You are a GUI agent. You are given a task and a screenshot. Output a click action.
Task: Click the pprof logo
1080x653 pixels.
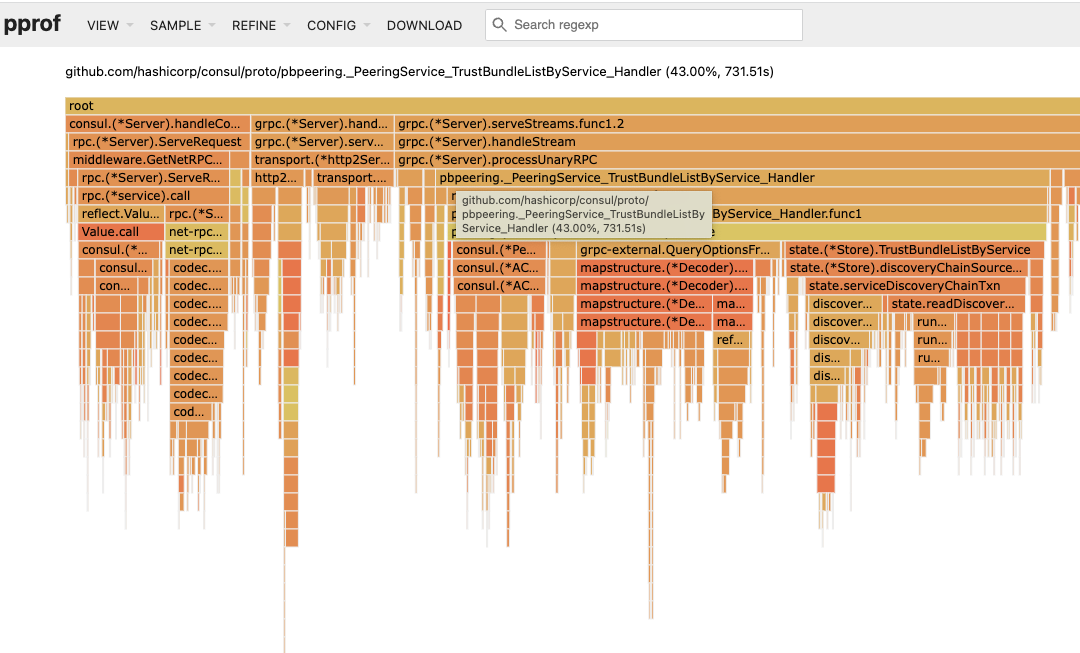32,24
